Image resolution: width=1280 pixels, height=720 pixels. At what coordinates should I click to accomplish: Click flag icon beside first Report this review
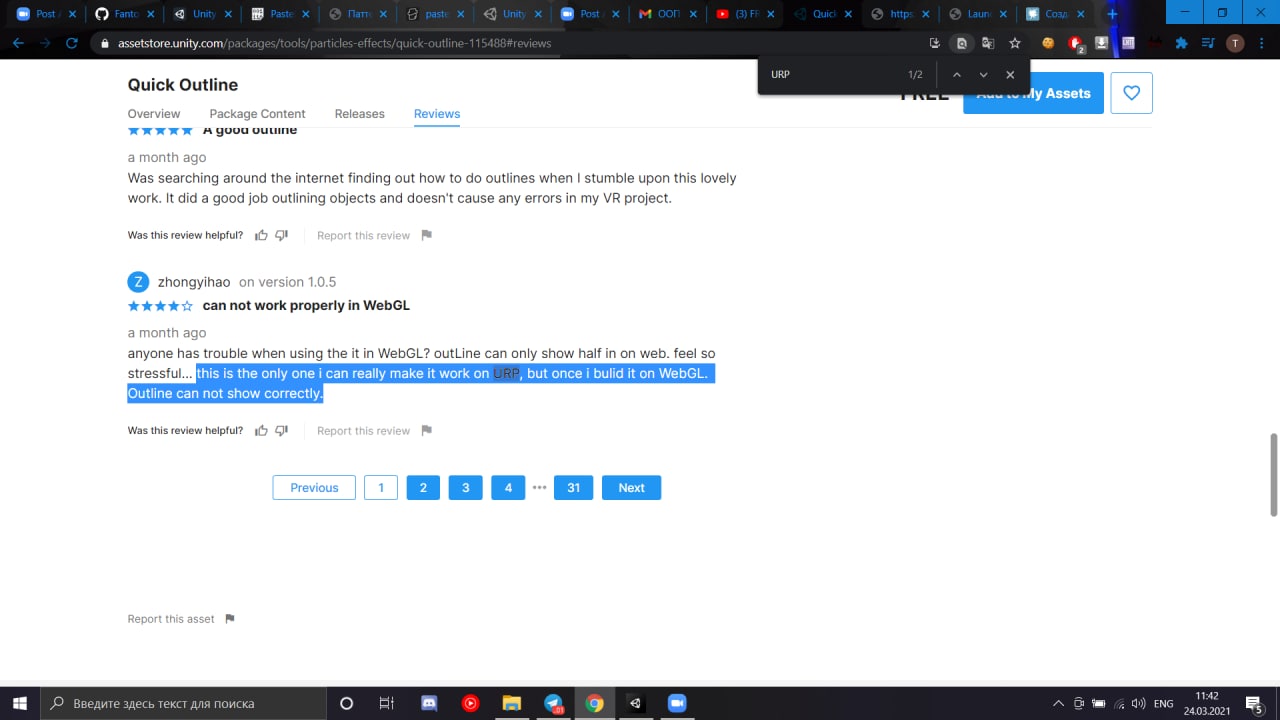(426, 235)
